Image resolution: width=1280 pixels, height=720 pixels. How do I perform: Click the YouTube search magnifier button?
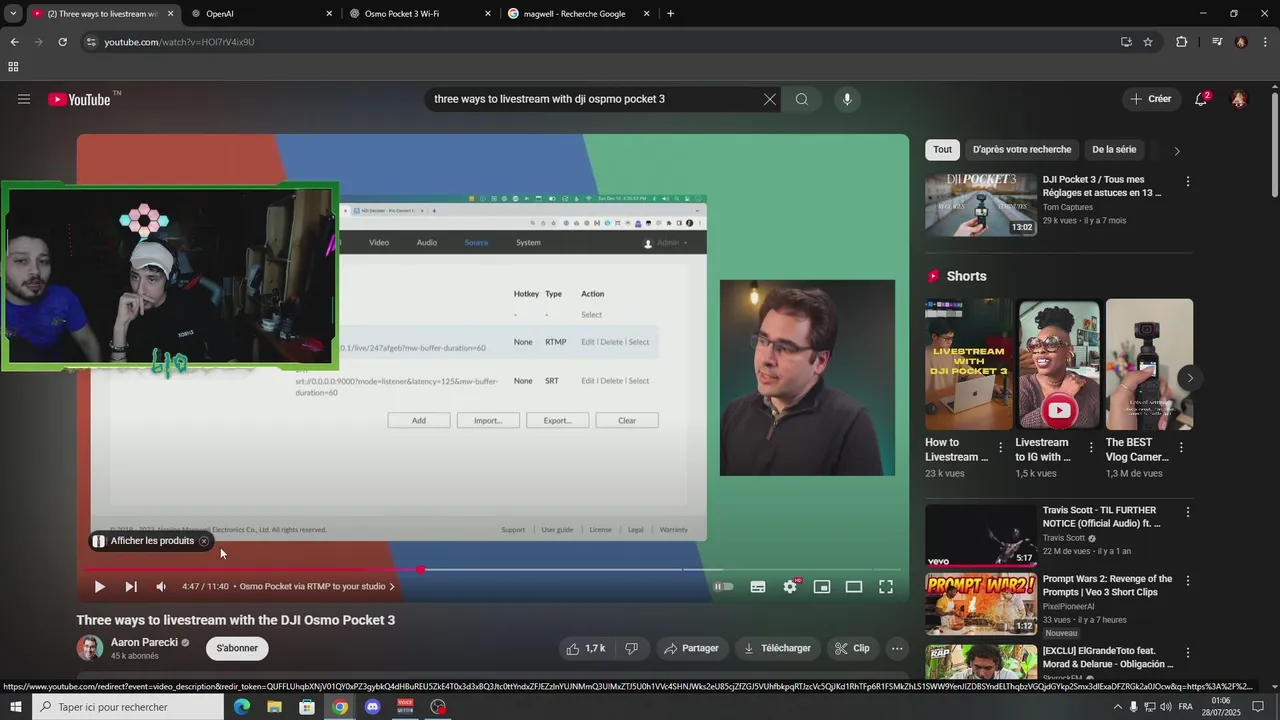click(x=802, y=99)
